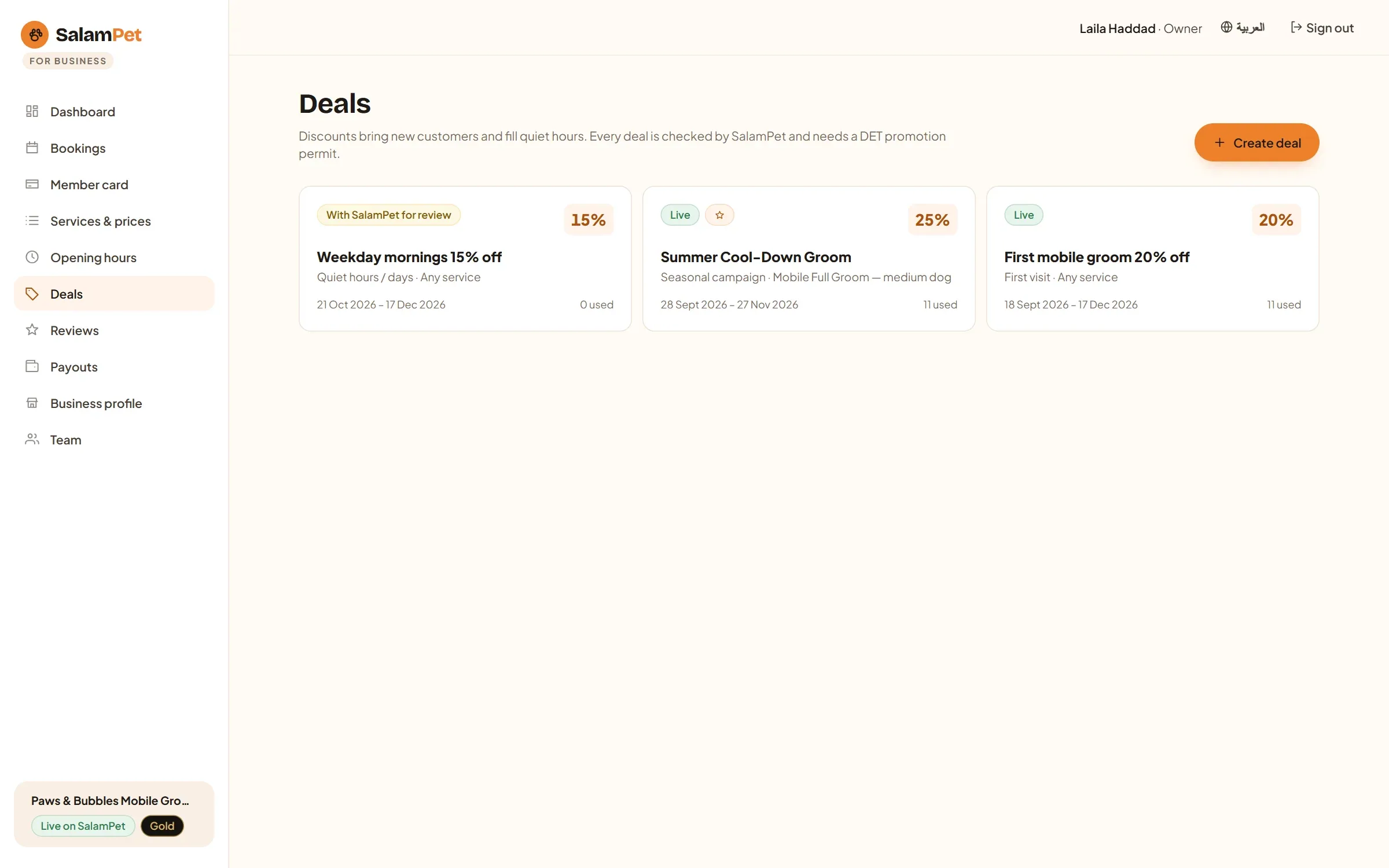Open the Payouts page

tap(114, 366)
